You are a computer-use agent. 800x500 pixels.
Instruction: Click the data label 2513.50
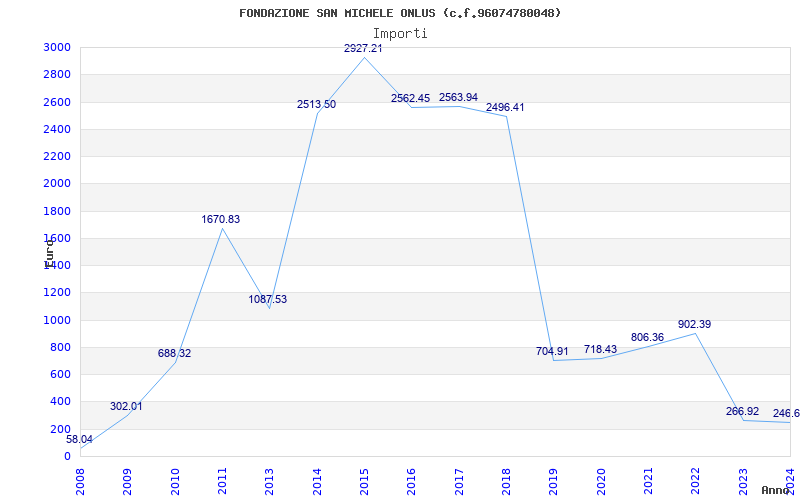[316, 105]
